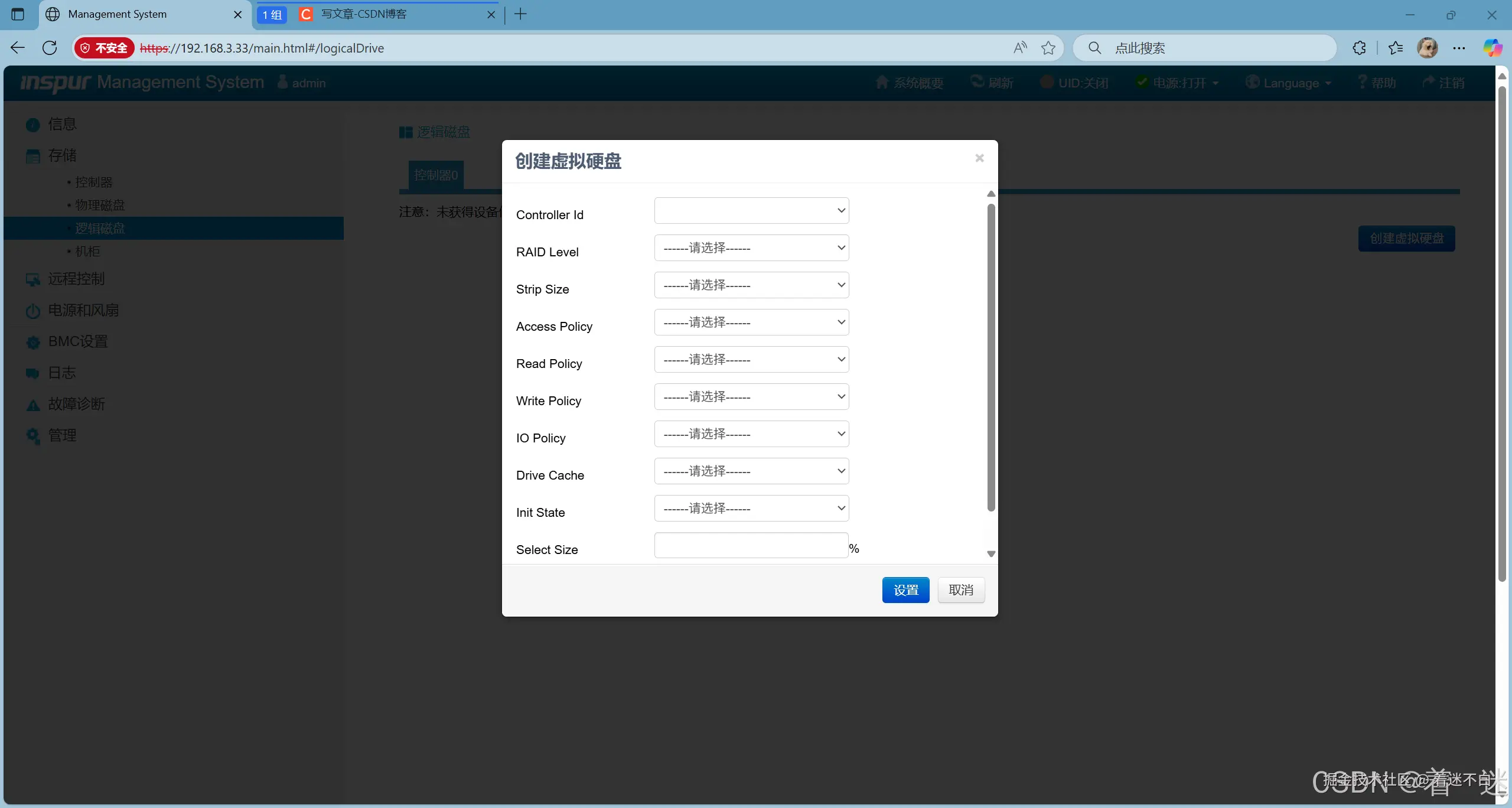Open browser extensions puzzle icon
The width and height of the screenshot is (1512, 808).
click(1359, 48)
